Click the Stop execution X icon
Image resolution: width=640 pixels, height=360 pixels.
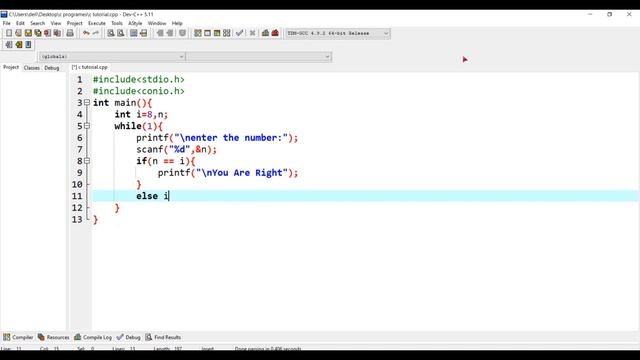click(x=252, y=33)
